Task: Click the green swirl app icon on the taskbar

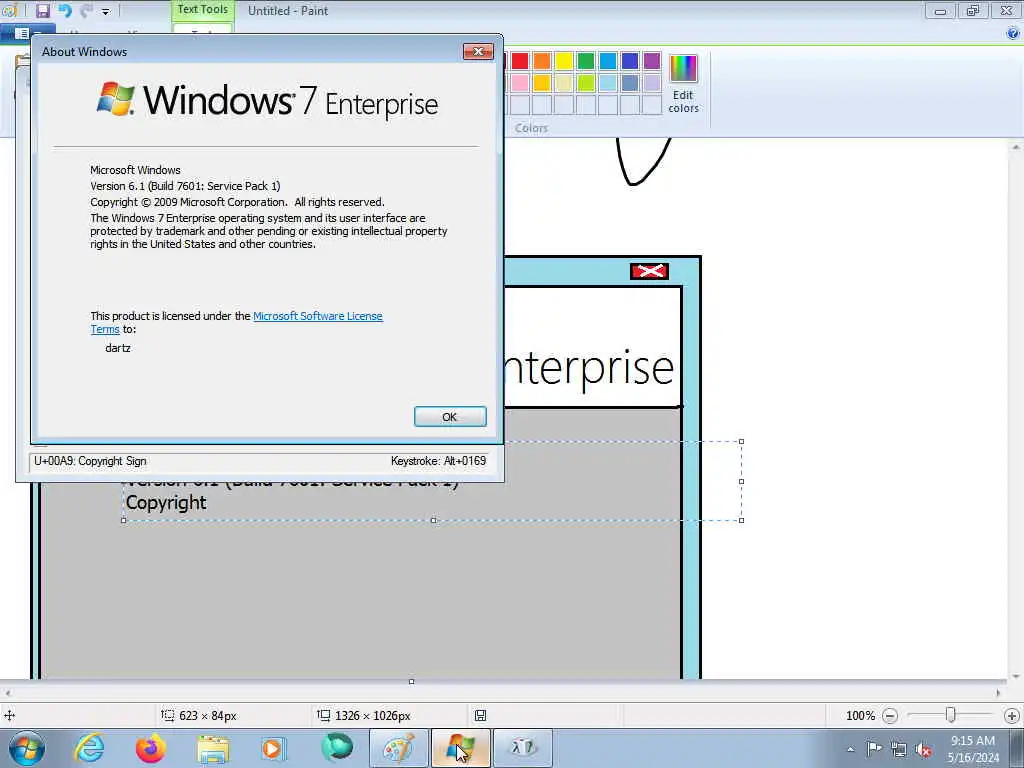Action: click(337, 748)
